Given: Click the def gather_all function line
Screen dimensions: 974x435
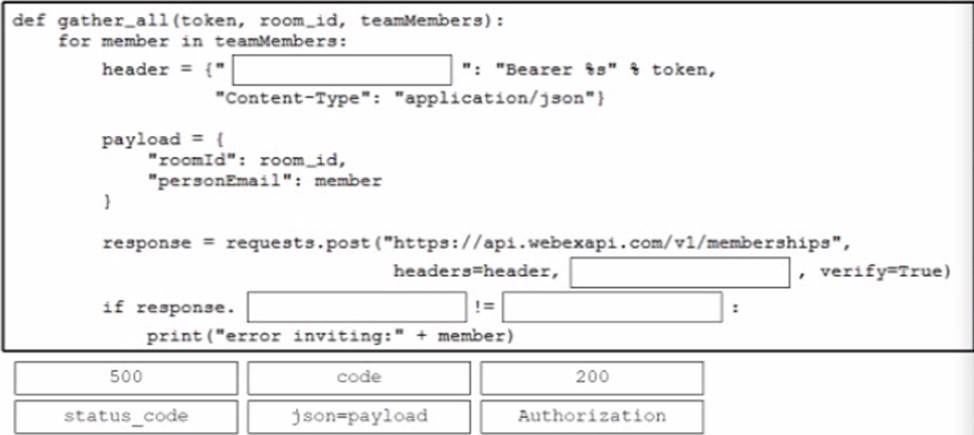Looking at the screenshot, I should pyautogui.click(x=258, y=21).
